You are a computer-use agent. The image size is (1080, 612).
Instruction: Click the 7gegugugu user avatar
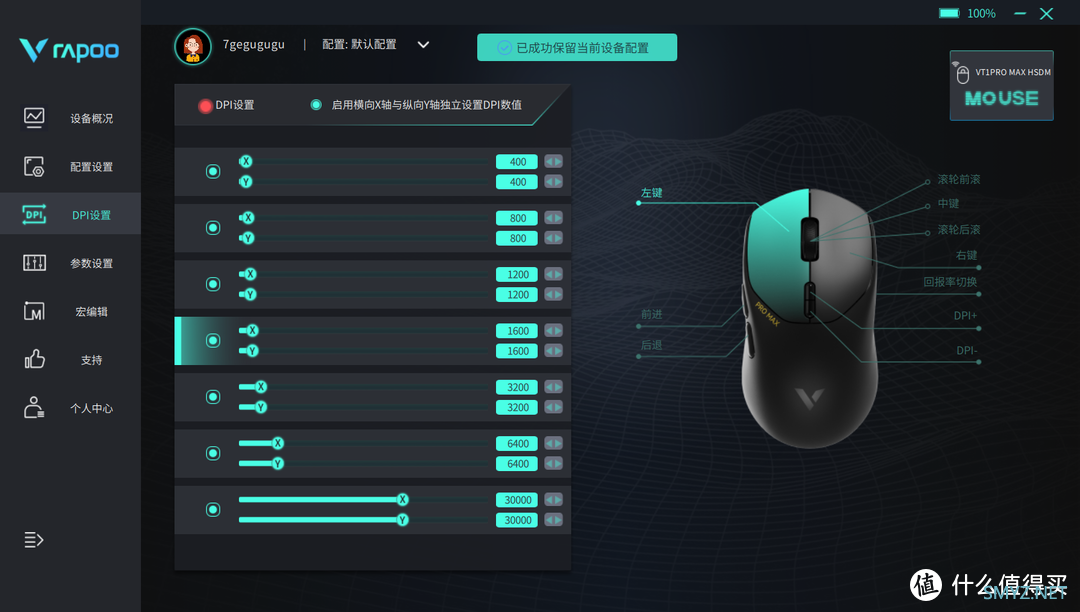193,46
